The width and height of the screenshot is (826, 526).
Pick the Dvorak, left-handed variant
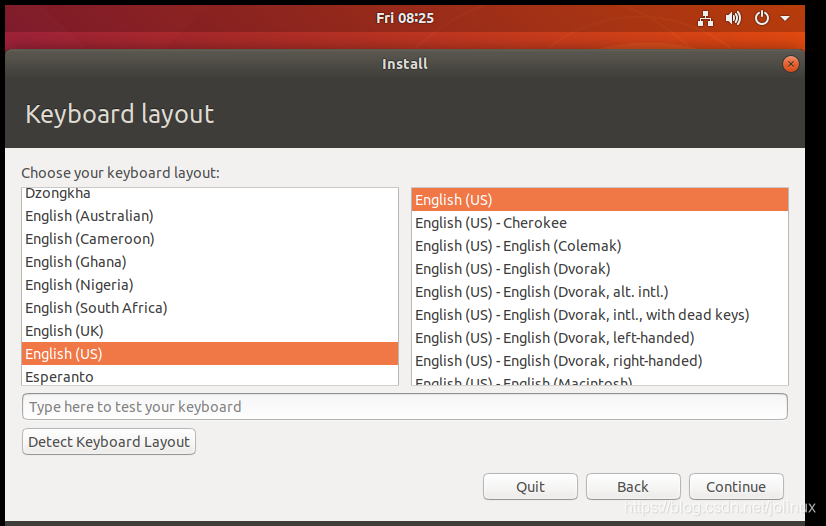tap(599, 338)
